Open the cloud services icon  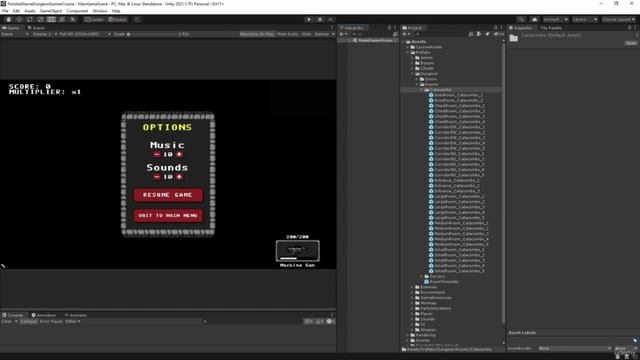tap(534, 19)
